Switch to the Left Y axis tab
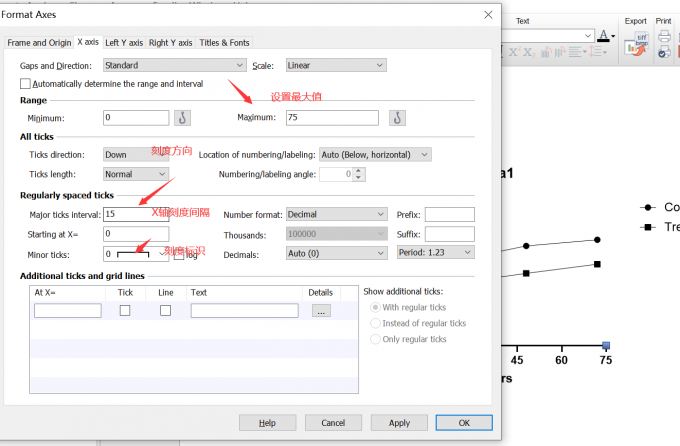 (124, 43)
